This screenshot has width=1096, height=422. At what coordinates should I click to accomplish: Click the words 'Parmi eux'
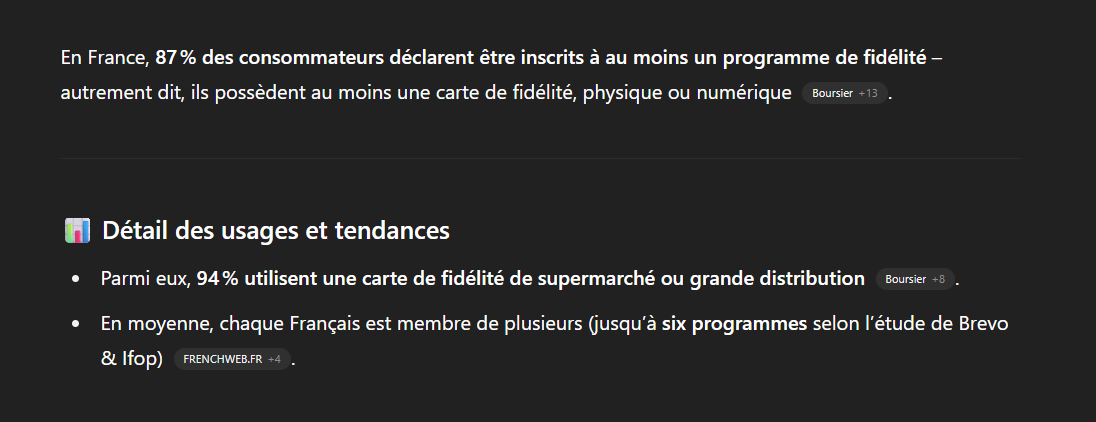(x=144, y=279)
